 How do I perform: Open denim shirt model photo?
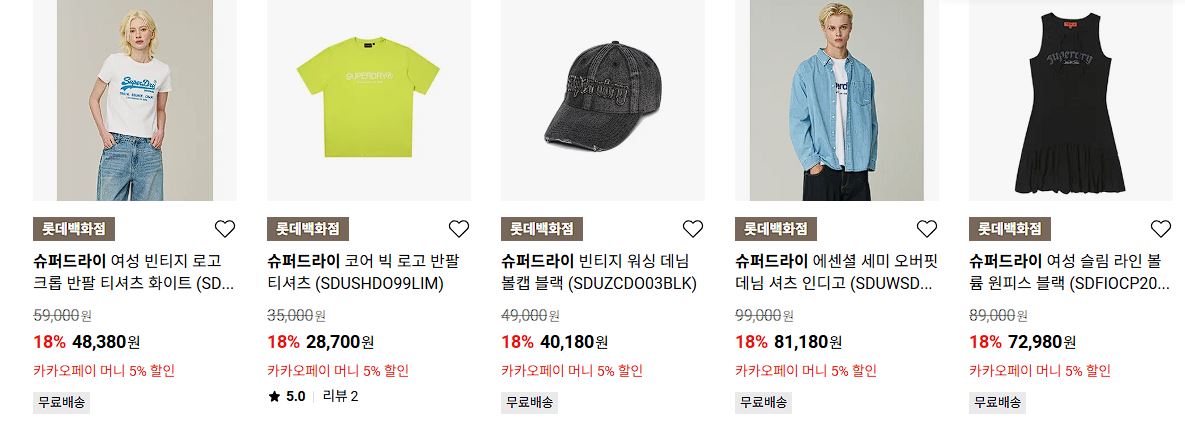click(837, 100)
